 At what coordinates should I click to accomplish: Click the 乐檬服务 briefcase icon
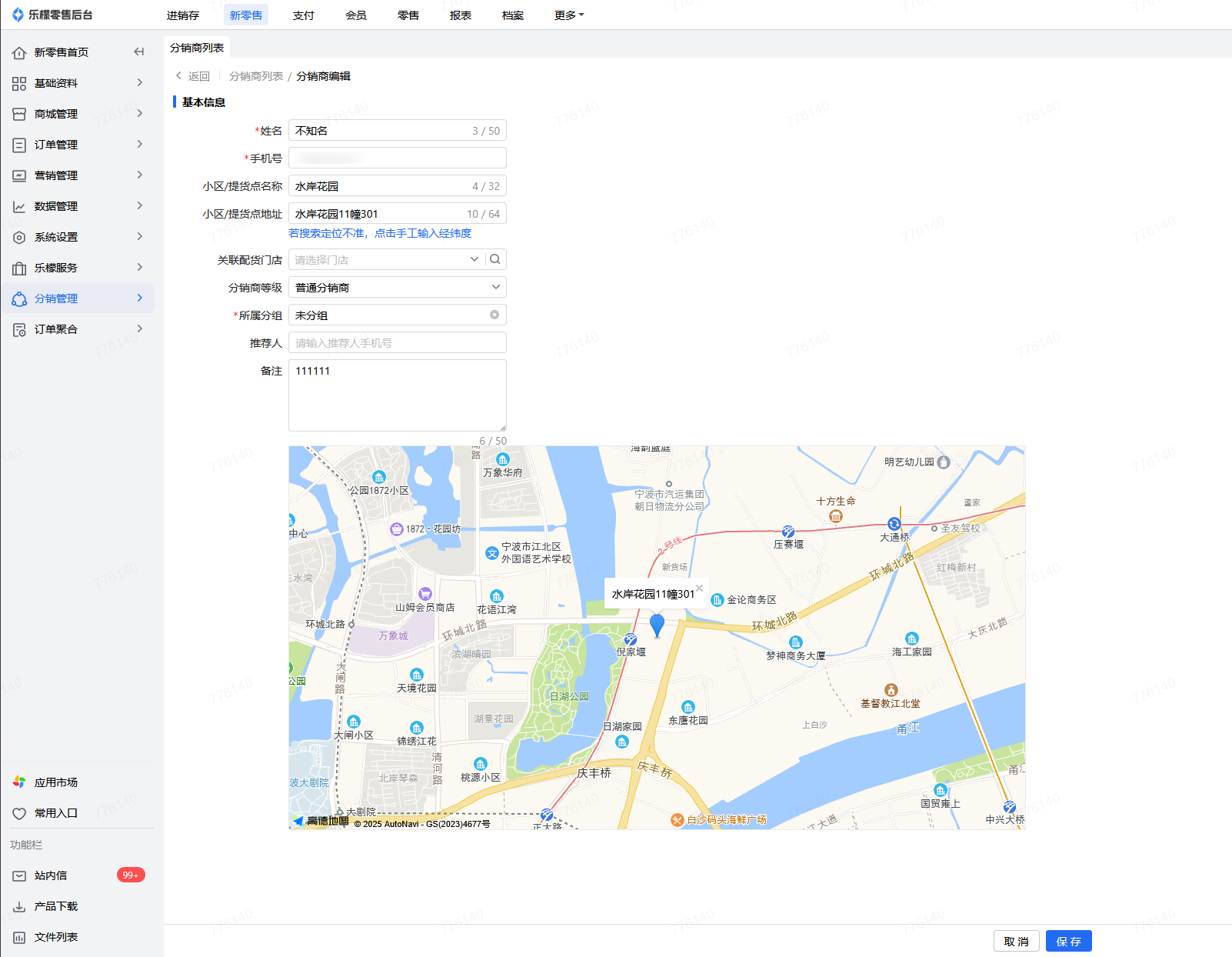19,268
